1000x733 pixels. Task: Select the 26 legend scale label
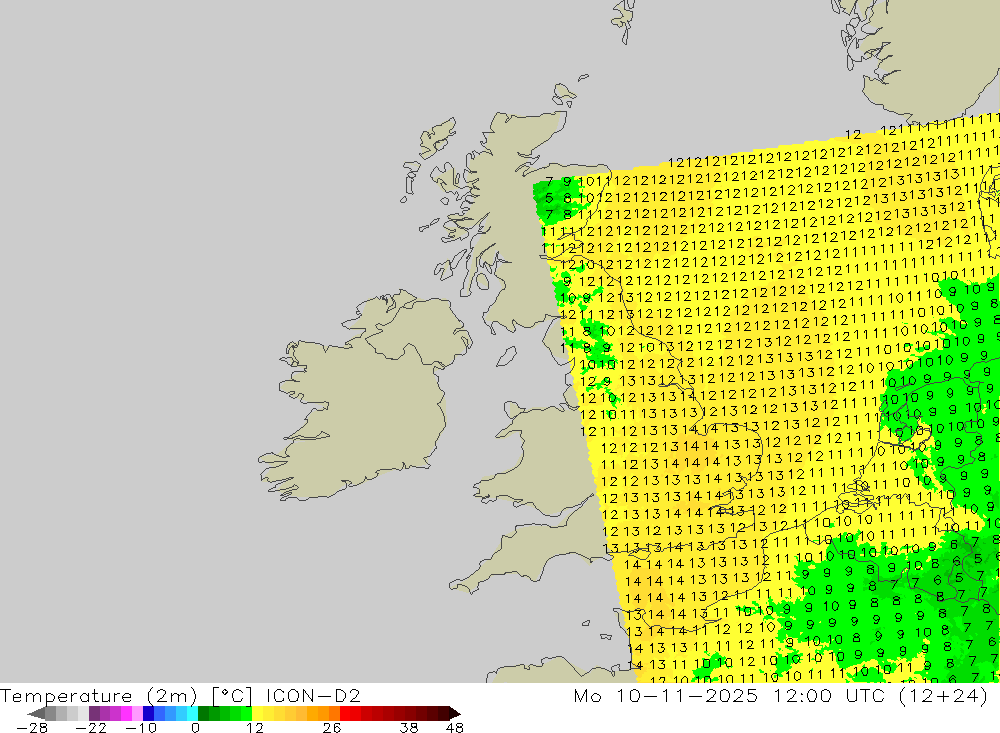pos(332,727)
